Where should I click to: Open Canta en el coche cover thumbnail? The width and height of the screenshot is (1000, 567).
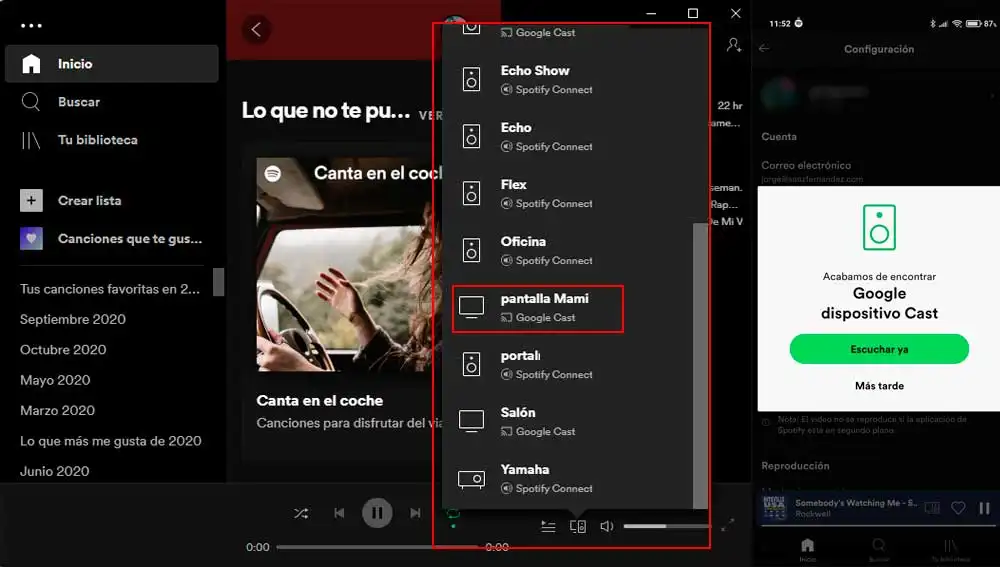349,264
